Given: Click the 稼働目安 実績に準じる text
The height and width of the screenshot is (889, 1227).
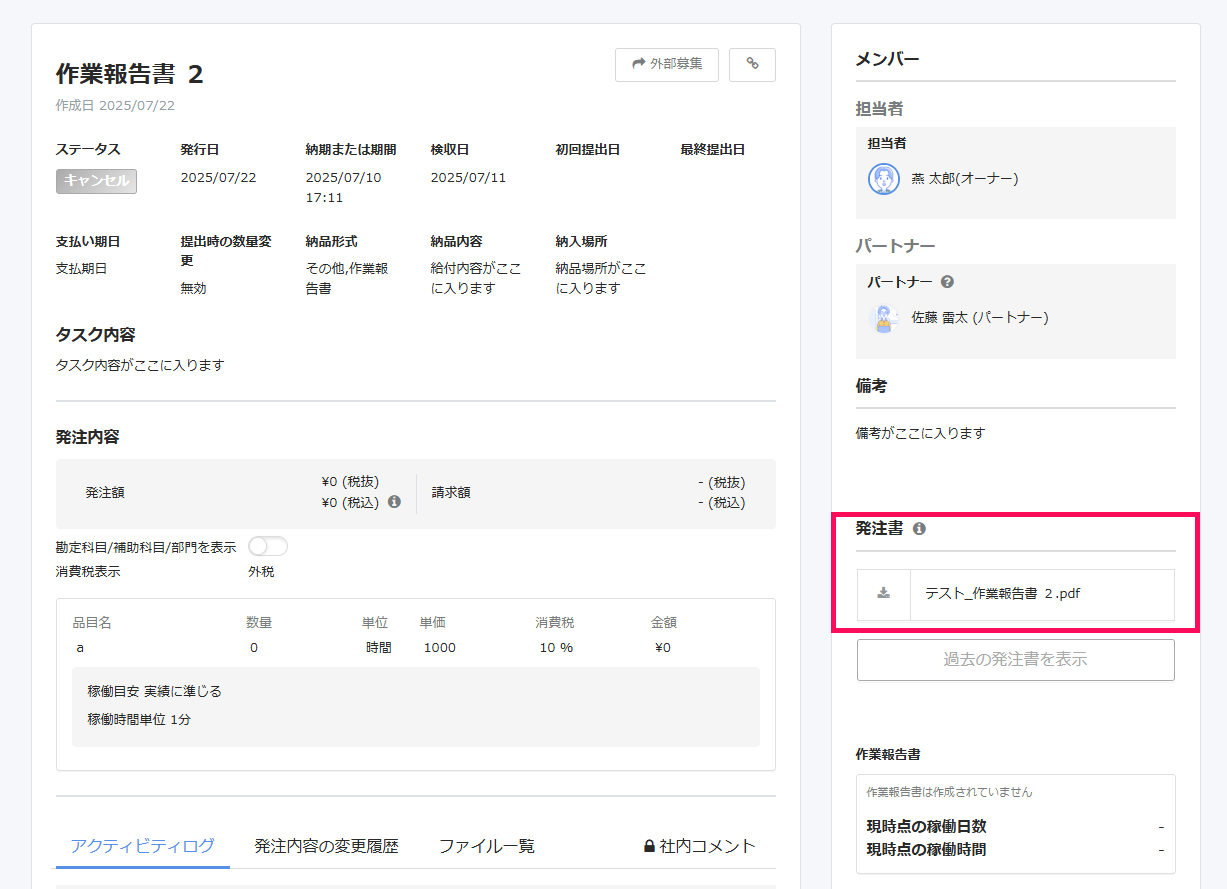Looking at the screenshot, I should point(155,691).
